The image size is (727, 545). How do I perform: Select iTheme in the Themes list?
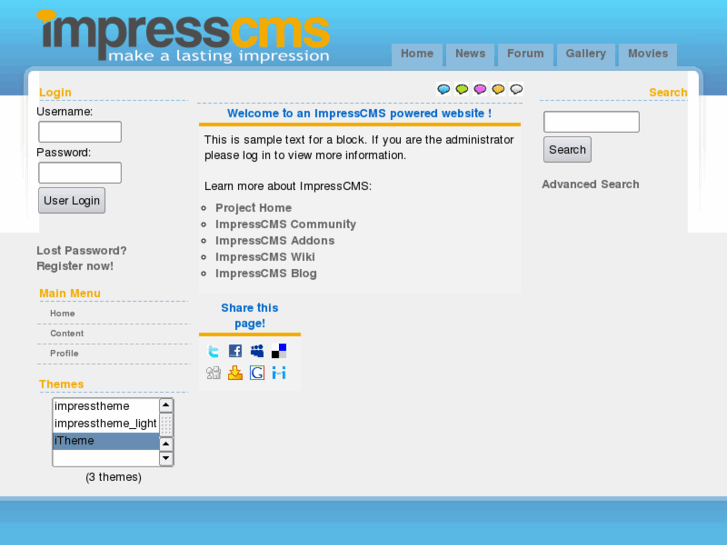click(x=106, y=441)
